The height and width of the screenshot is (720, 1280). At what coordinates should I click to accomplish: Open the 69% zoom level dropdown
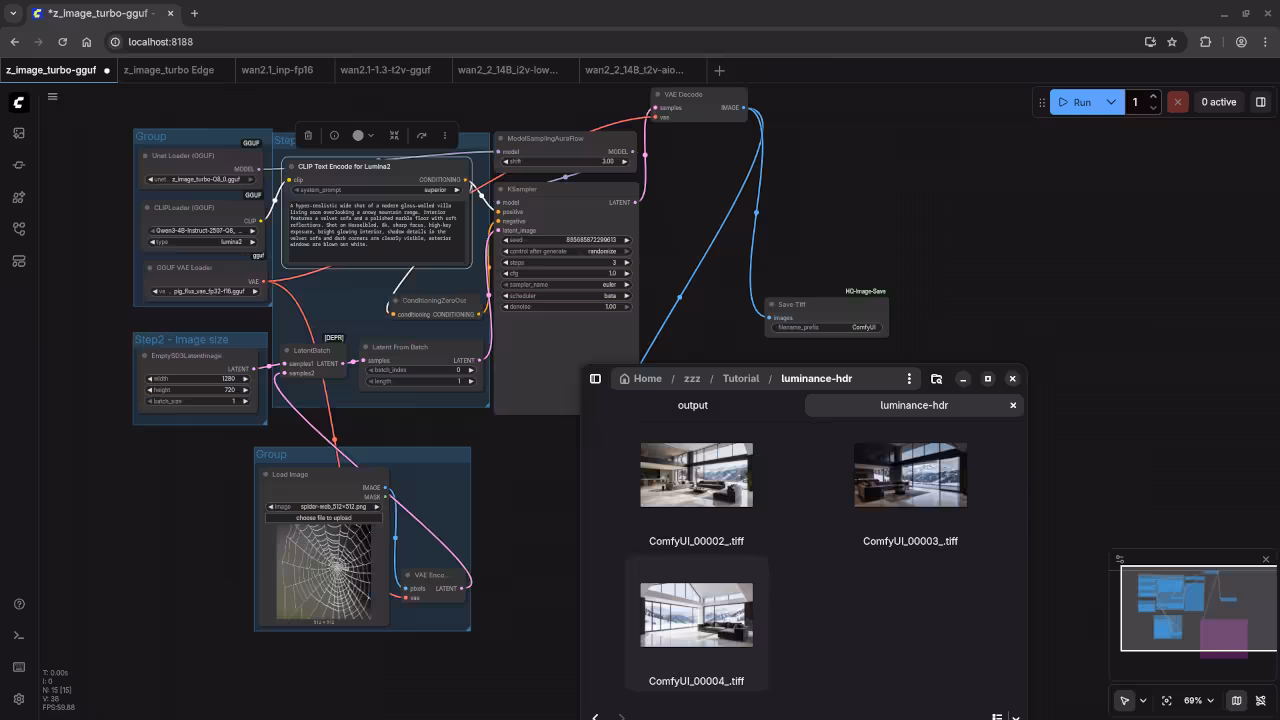pyautogui.click(x=1198, y=701)
